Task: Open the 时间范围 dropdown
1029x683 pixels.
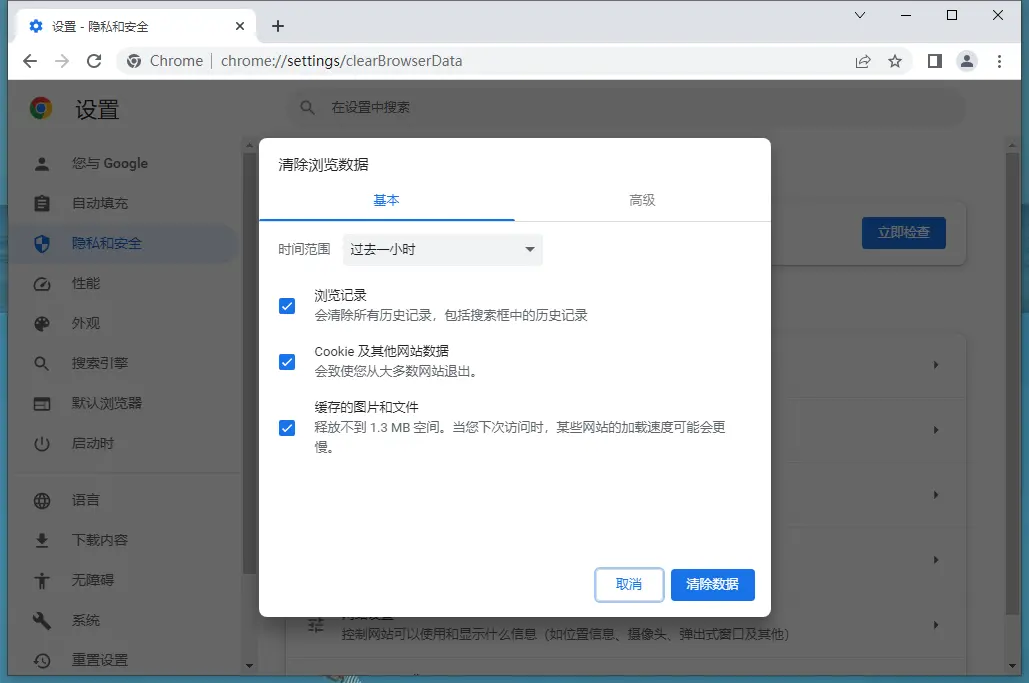Action: pyautogui.click(x=442, y=249)
